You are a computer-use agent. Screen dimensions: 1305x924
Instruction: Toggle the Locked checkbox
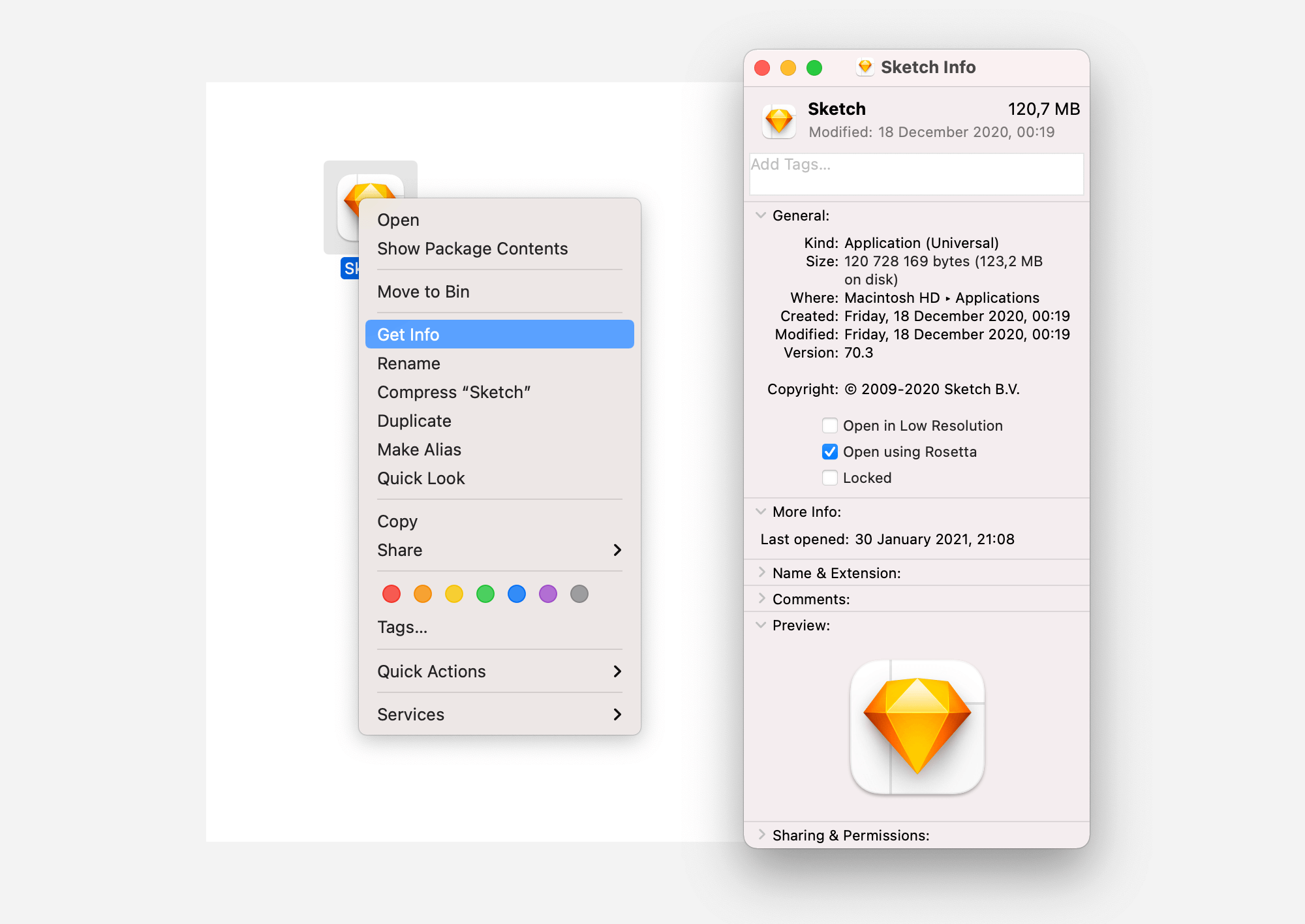tap(830, 478)
